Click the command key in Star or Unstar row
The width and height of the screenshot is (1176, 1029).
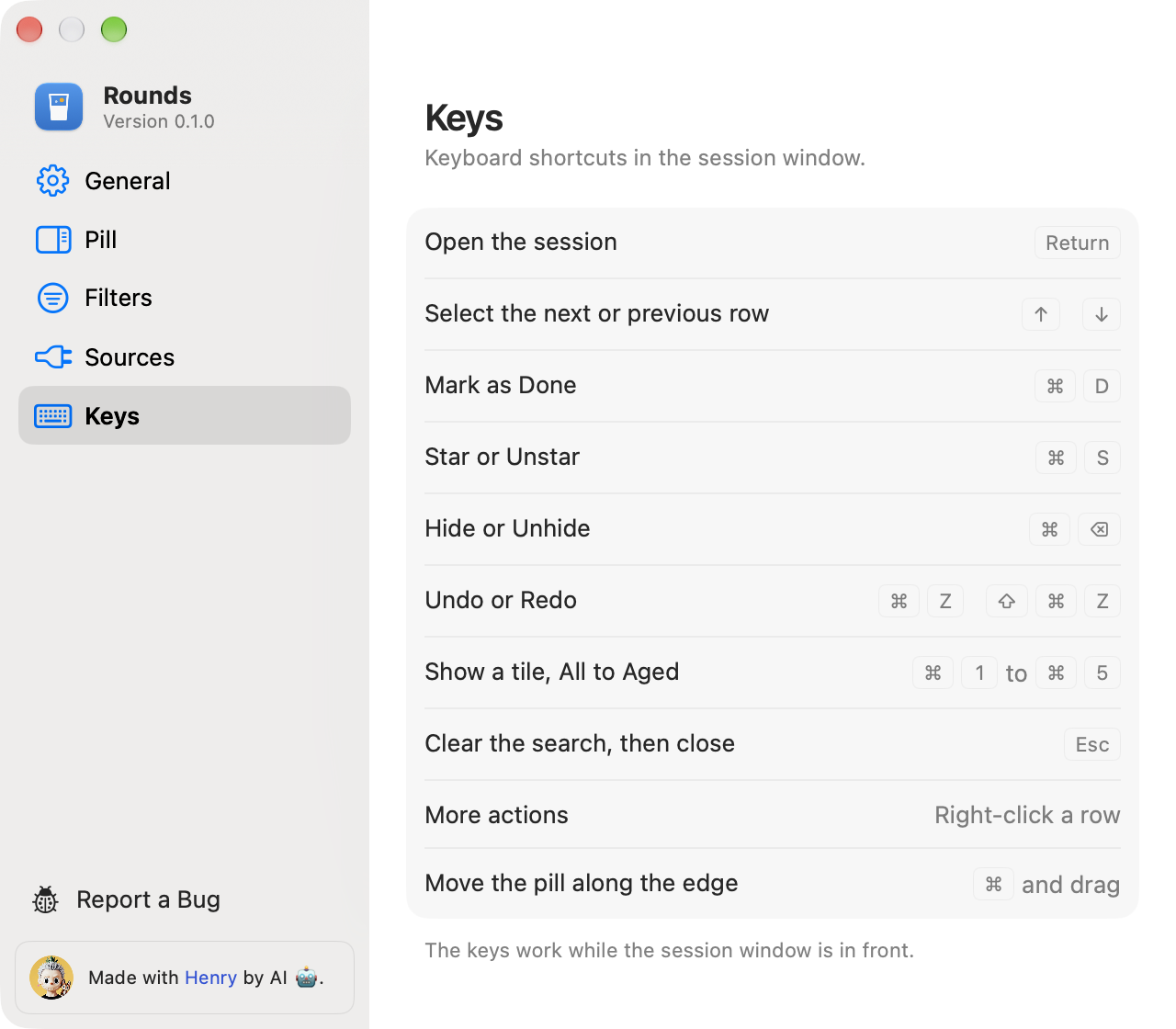point(1057,458)
